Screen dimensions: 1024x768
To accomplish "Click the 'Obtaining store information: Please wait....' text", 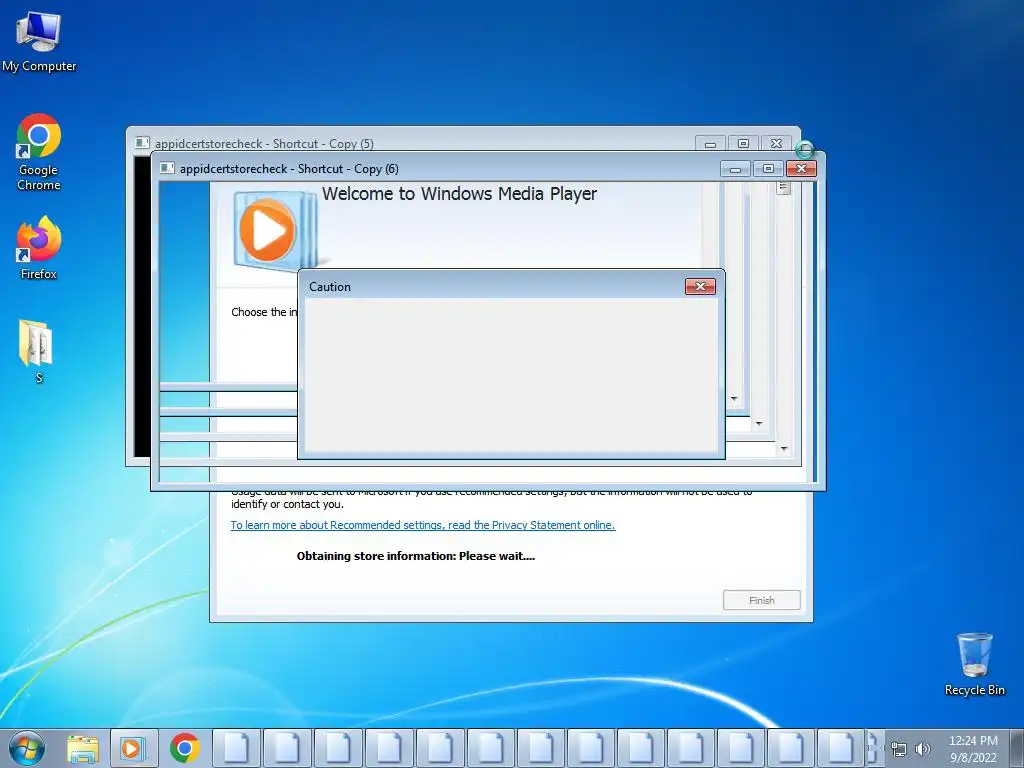I will [x=415, y=556].
